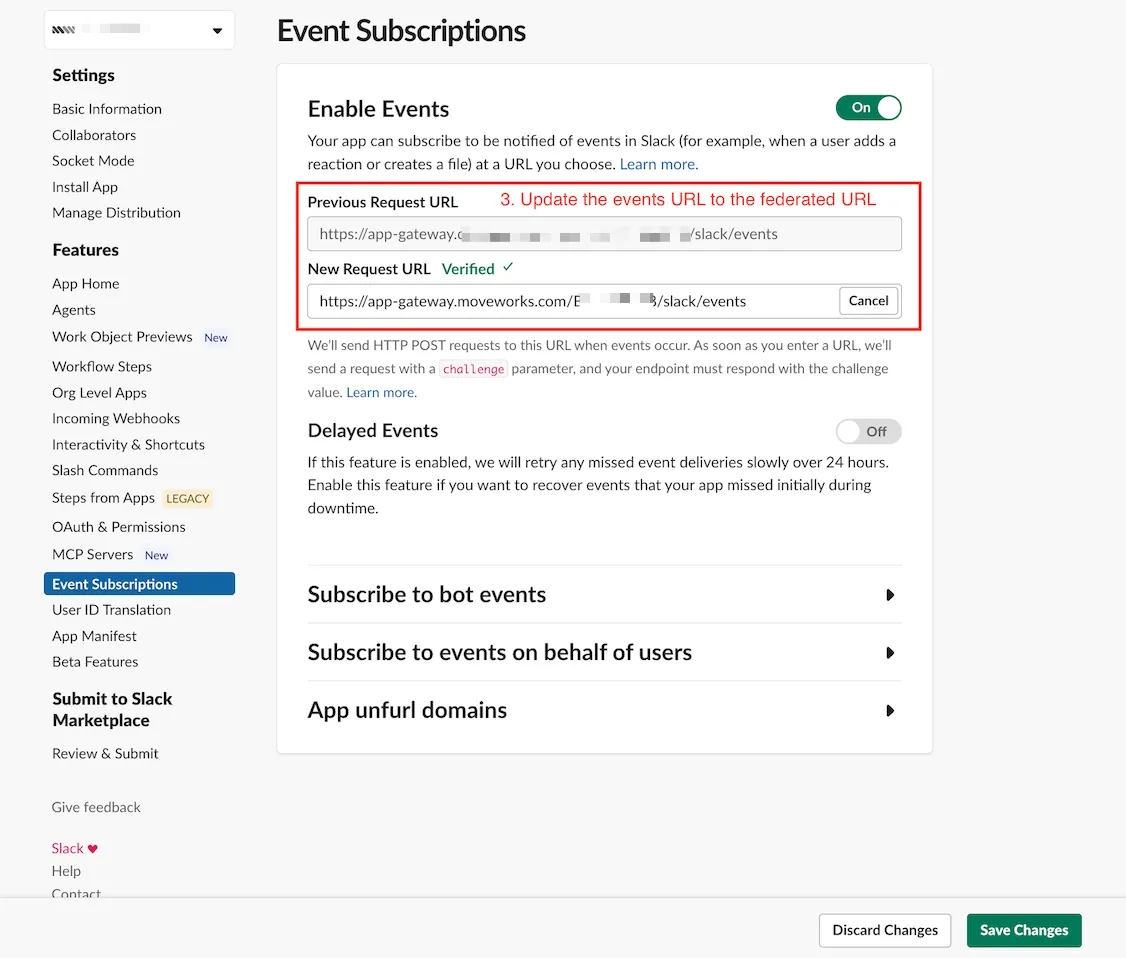Open Install App page
Image resolution: width=1126 pixels, height=958 pixels.
click(85, 187)
